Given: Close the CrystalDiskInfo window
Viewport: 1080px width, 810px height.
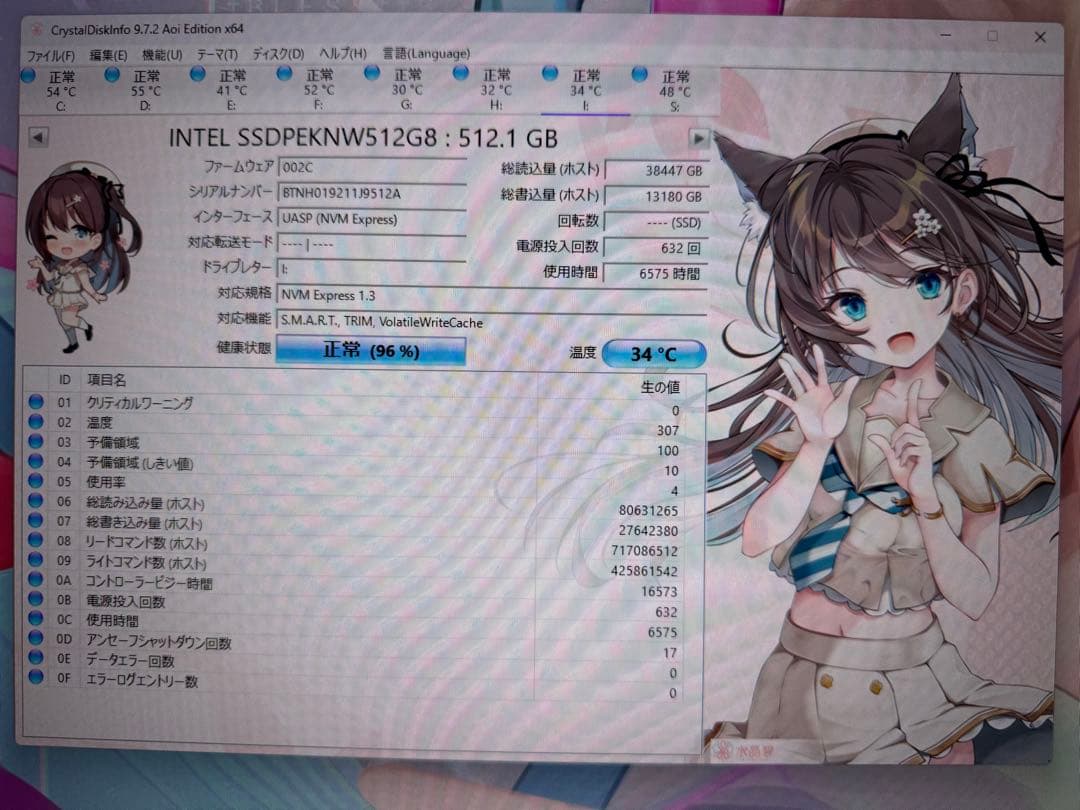Looking at the screenshot, I should 1040,37.
